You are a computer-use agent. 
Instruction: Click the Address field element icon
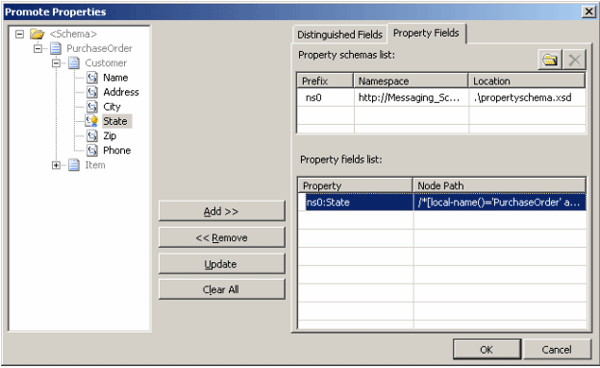(x=92, y=92)
